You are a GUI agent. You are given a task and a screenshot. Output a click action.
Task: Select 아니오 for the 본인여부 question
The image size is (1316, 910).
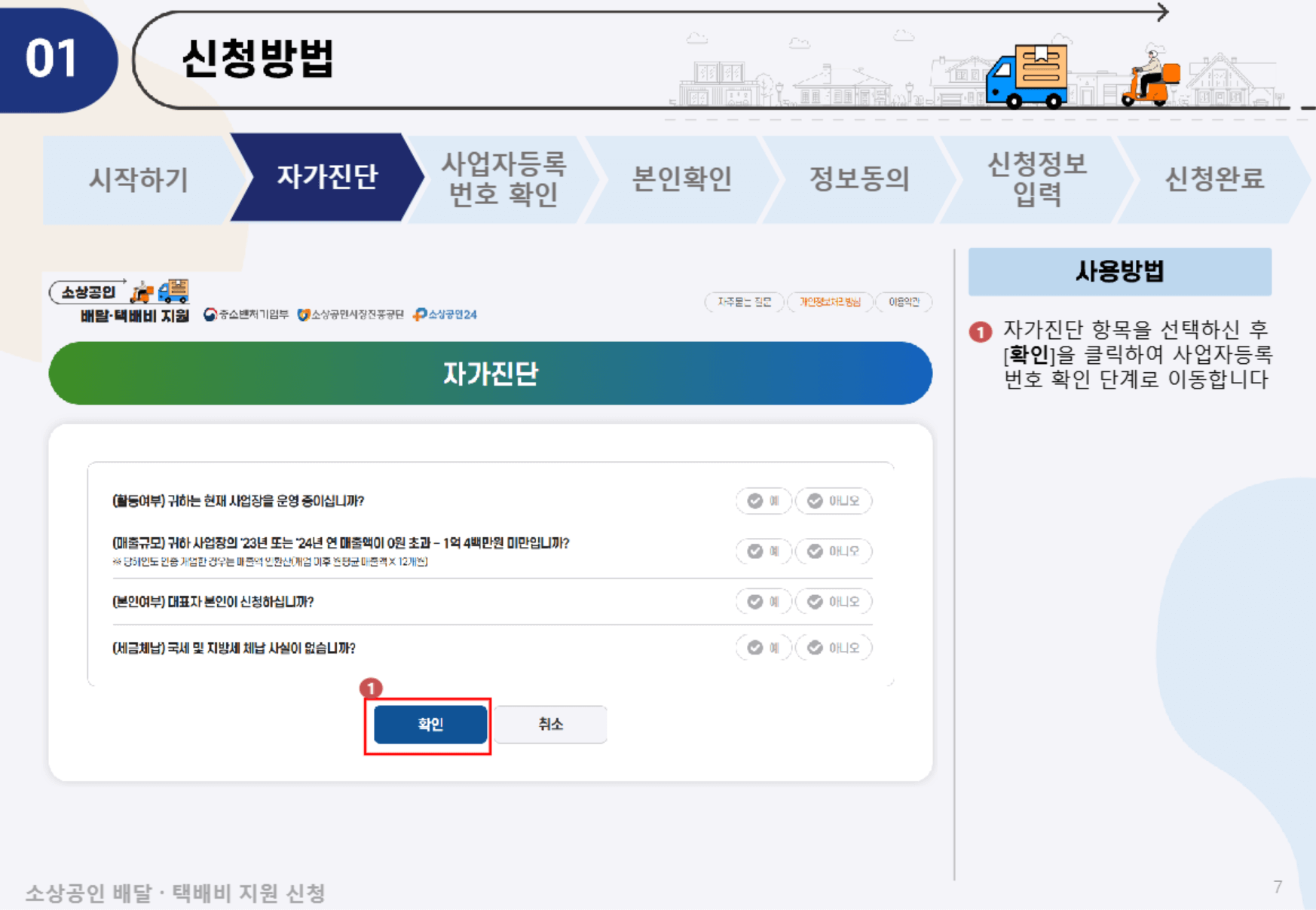[x=834, y=601]
